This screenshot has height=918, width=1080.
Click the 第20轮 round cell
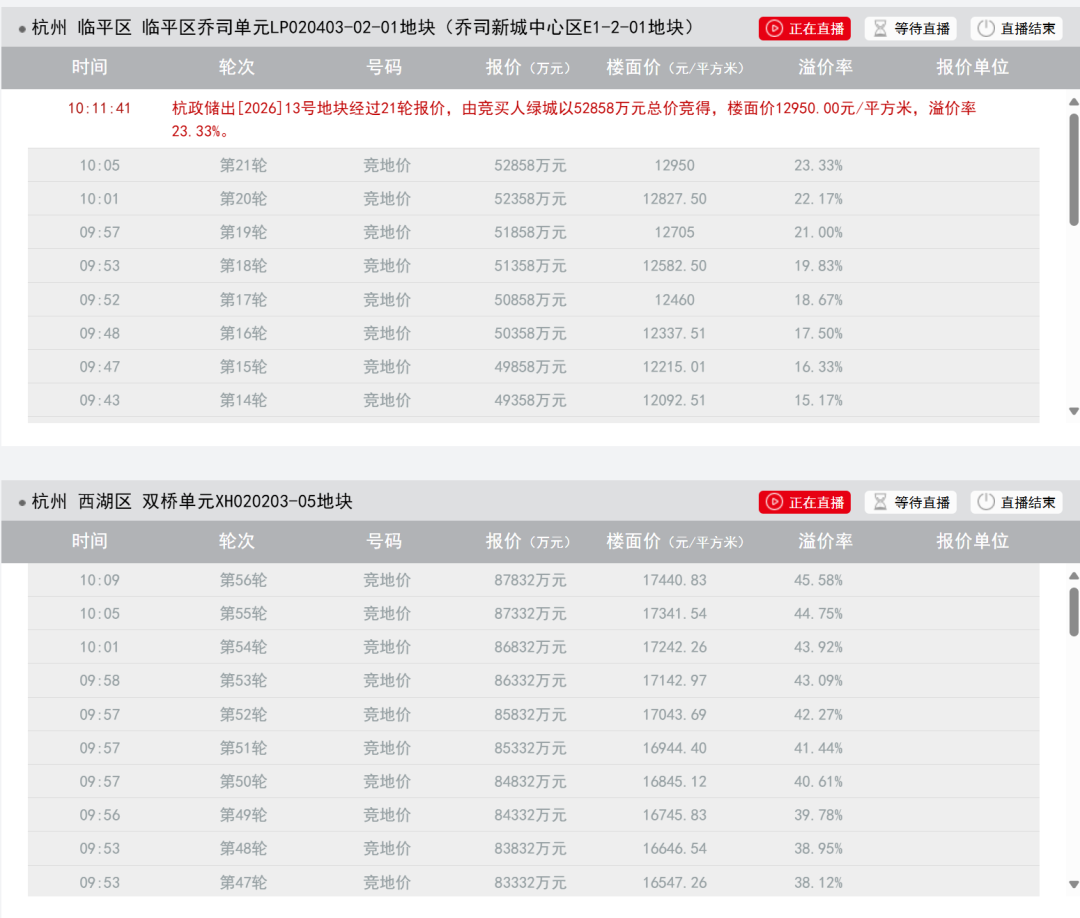(243, 199)
